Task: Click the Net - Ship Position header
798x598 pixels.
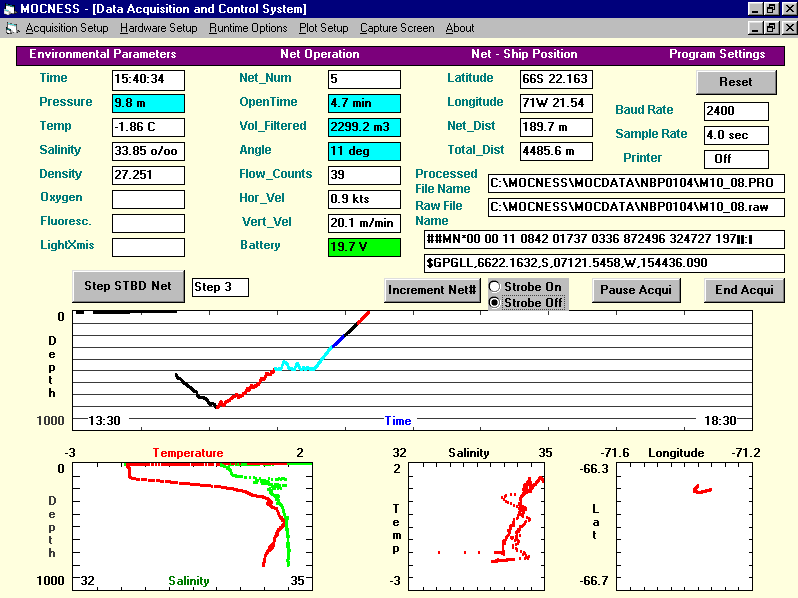Action: click(x=524, y=54)
